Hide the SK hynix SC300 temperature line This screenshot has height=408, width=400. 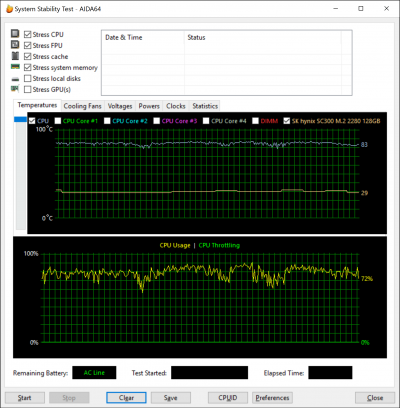pos(287,121)
